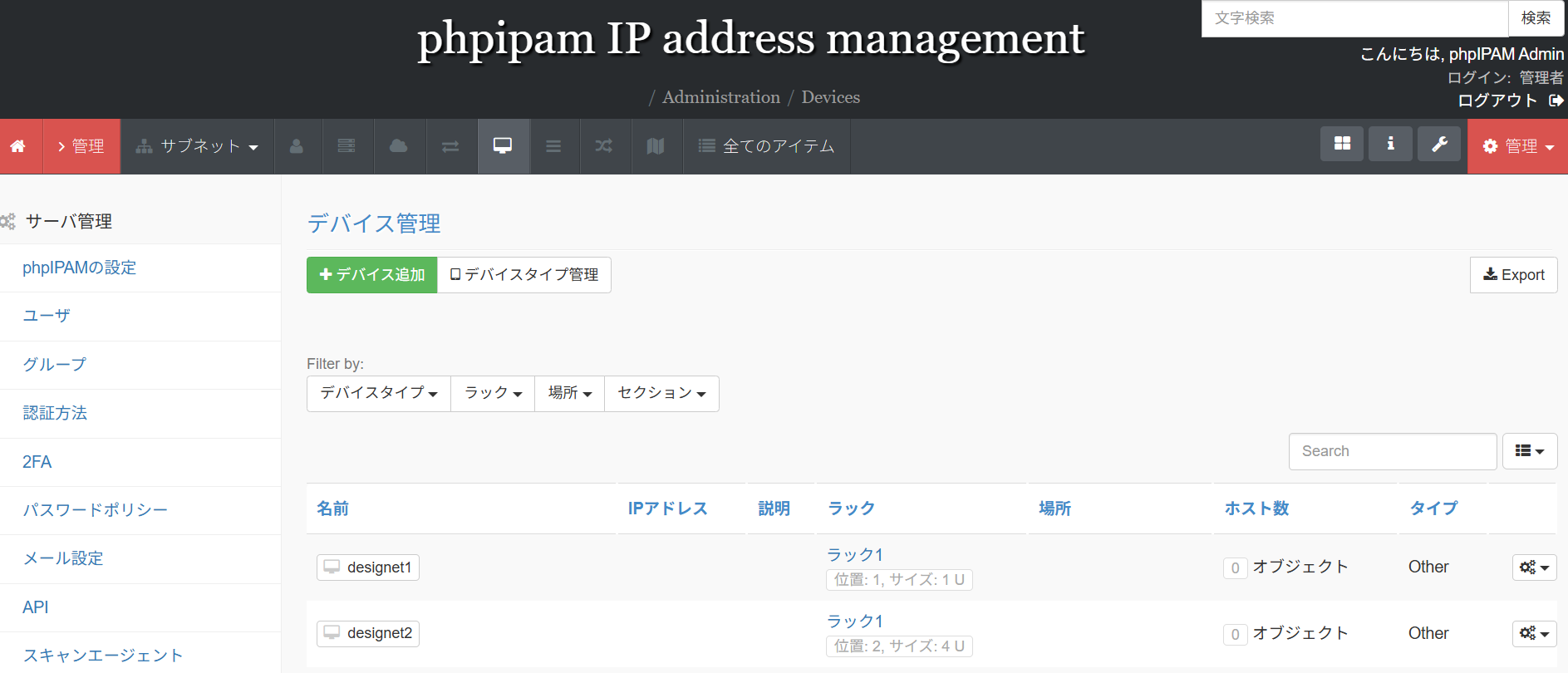This screenshot has width=1568, height=673.
Task: Click the phpipam IP address management title
Action: click(751, 39)
